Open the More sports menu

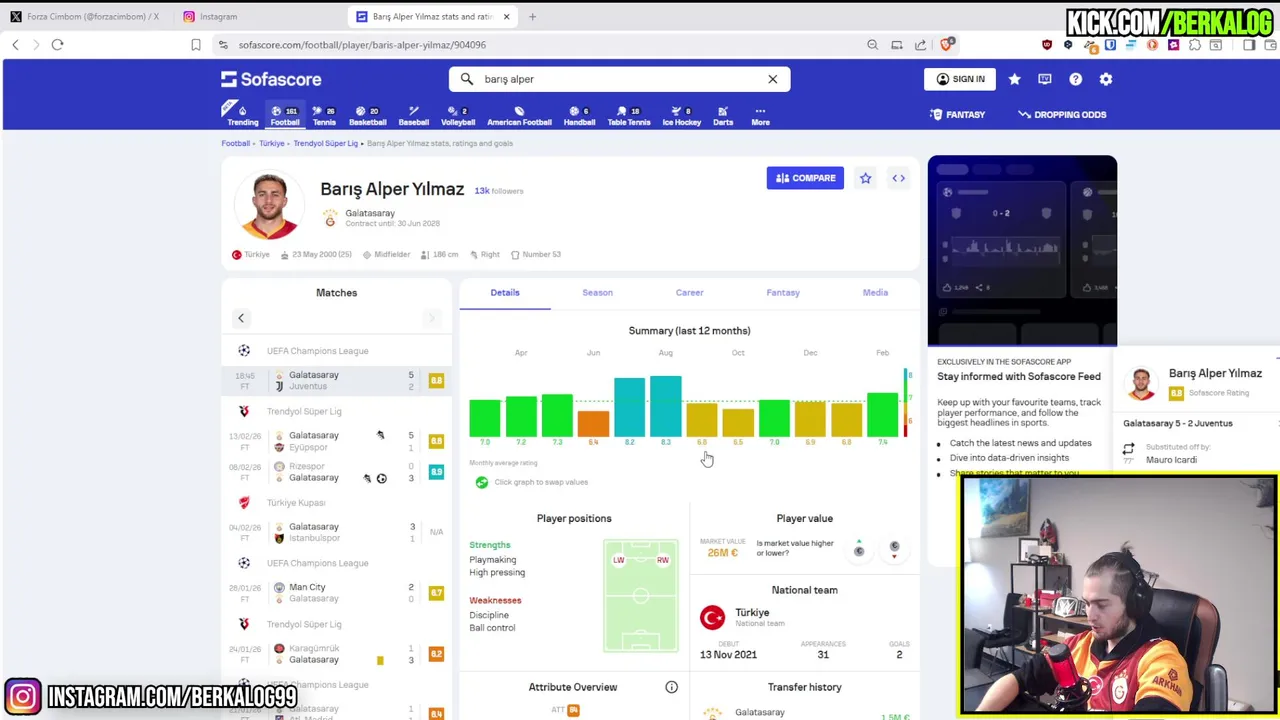(x=760, y=115)
